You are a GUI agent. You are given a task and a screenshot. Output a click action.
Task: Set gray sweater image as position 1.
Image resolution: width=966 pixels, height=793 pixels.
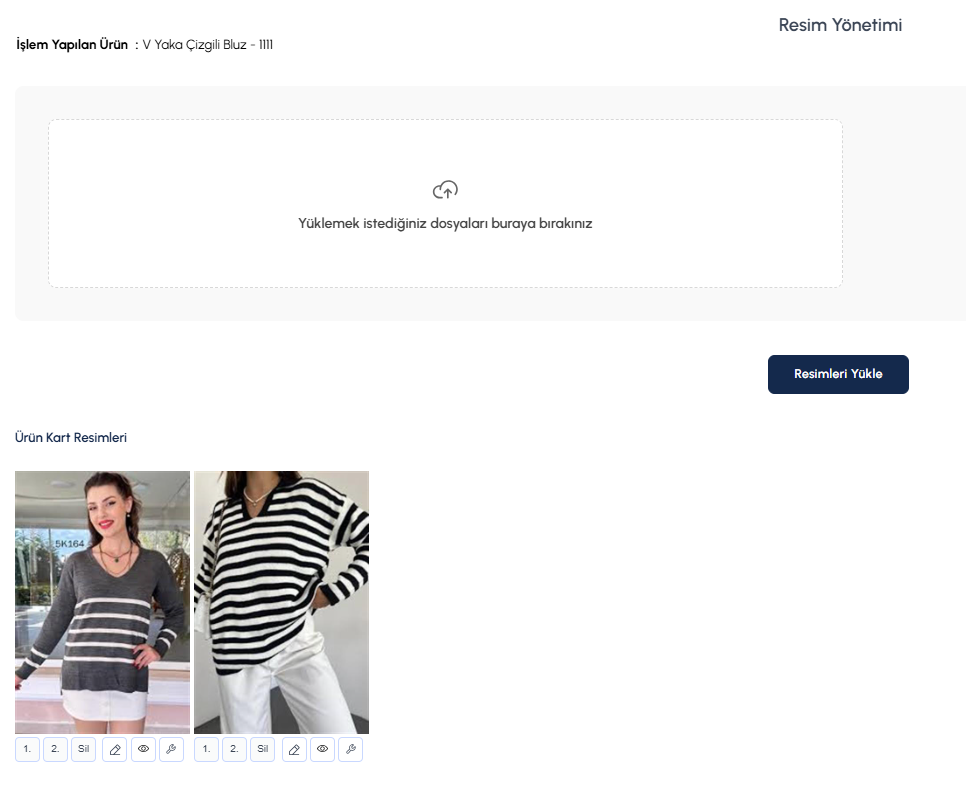pos(27,749)
